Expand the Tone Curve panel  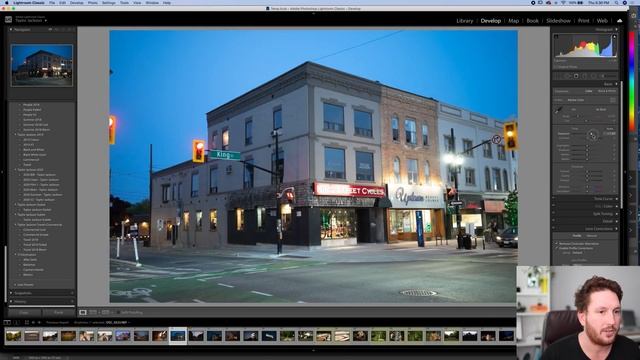click(616, 199)
